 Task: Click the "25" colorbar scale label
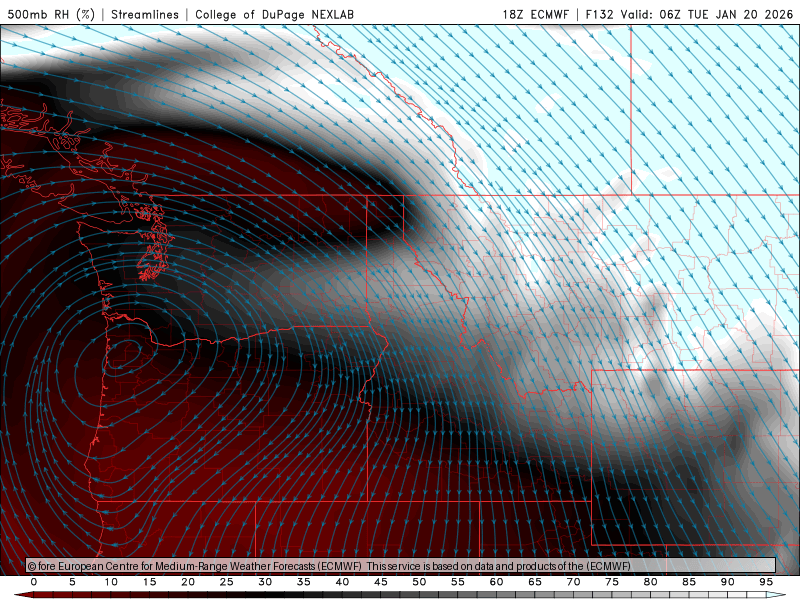point(227,582)
